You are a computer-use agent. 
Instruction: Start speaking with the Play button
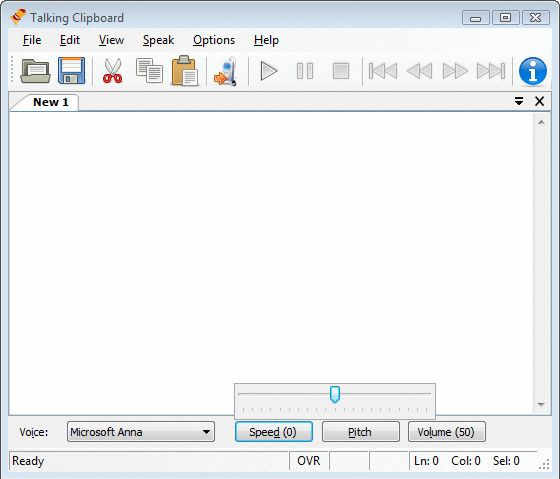[x=269, y=71]
